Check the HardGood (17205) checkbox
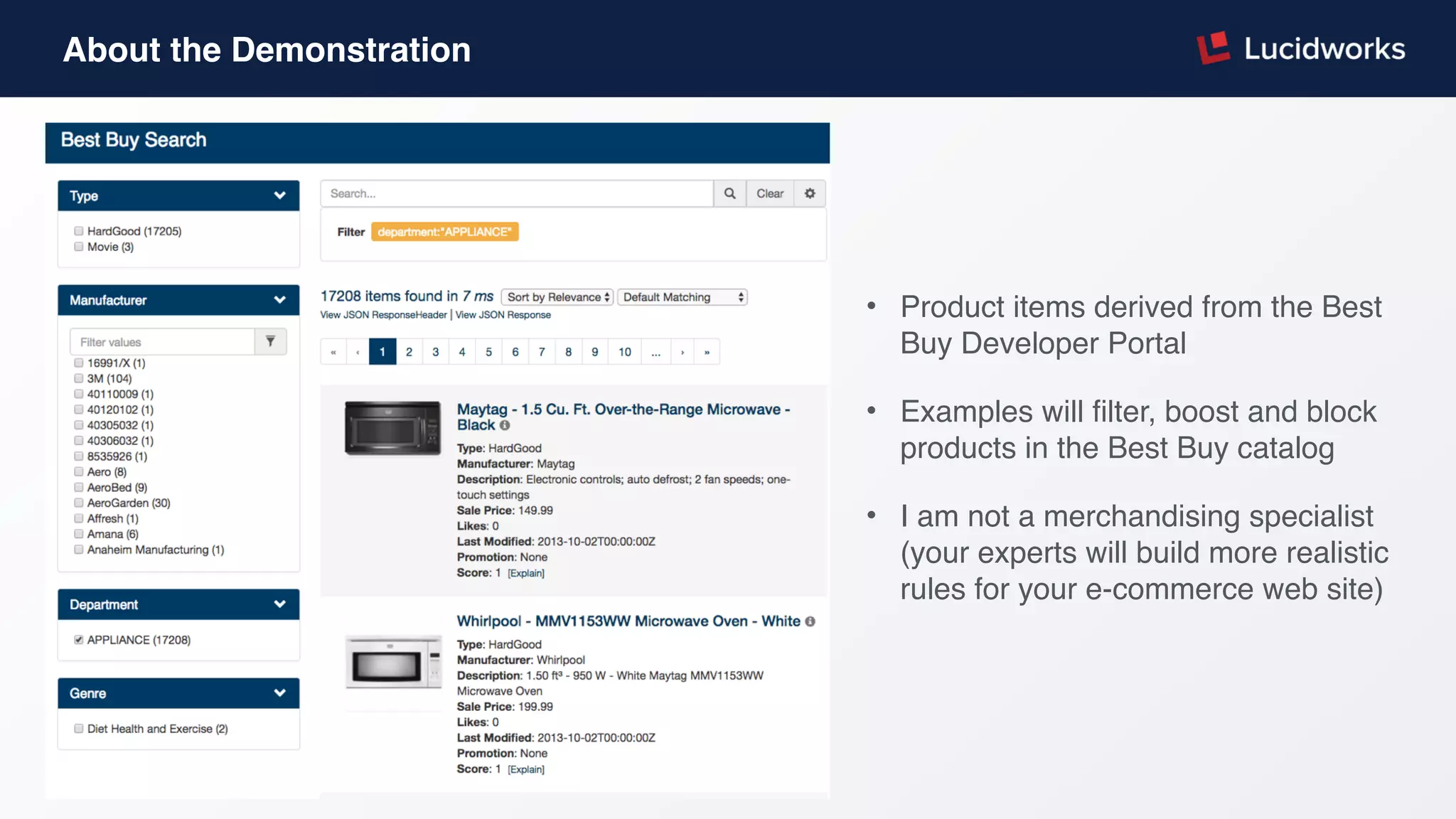Viewport: 1456px width, 819px height. pos(79,231)
